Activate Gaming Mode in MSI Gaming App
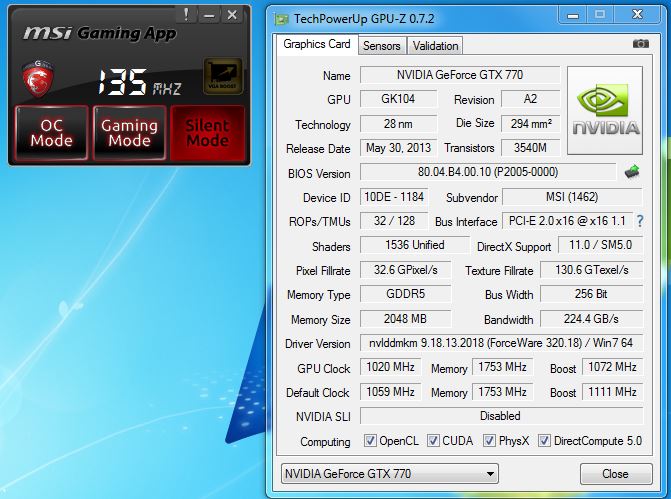The width and height of the screenshot is (671, 499). pos(129,133)
